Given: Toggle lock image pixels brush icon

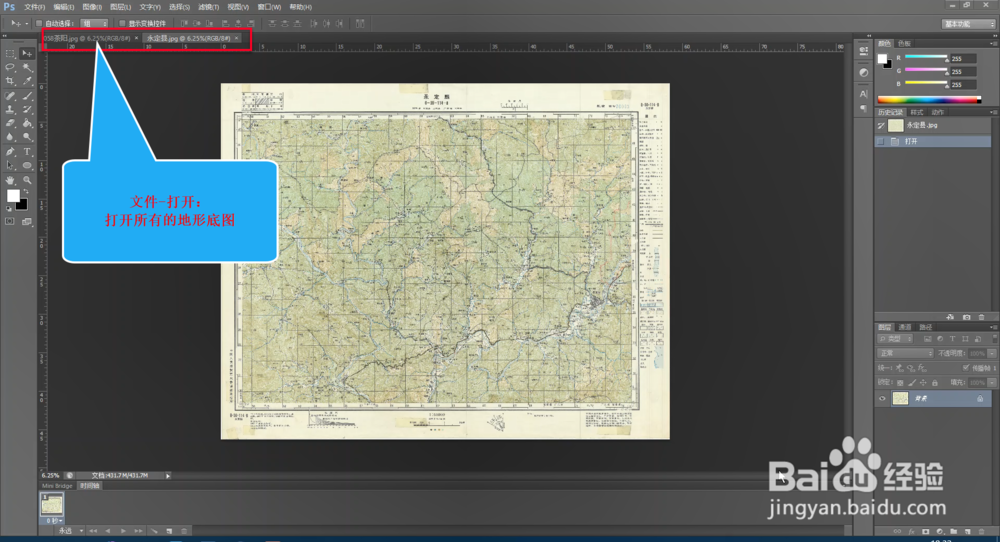Looking at the screenshot, I should pyautogui.click(x=912, y=383).
